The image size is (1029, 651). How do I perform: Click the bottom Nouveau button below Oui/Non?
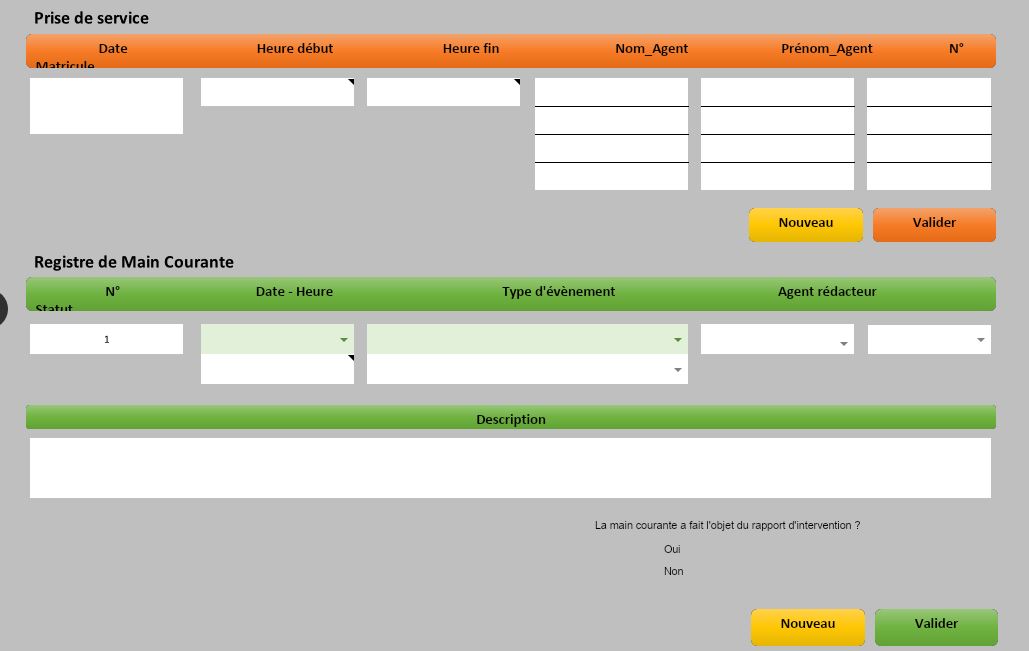pos(807,625)
